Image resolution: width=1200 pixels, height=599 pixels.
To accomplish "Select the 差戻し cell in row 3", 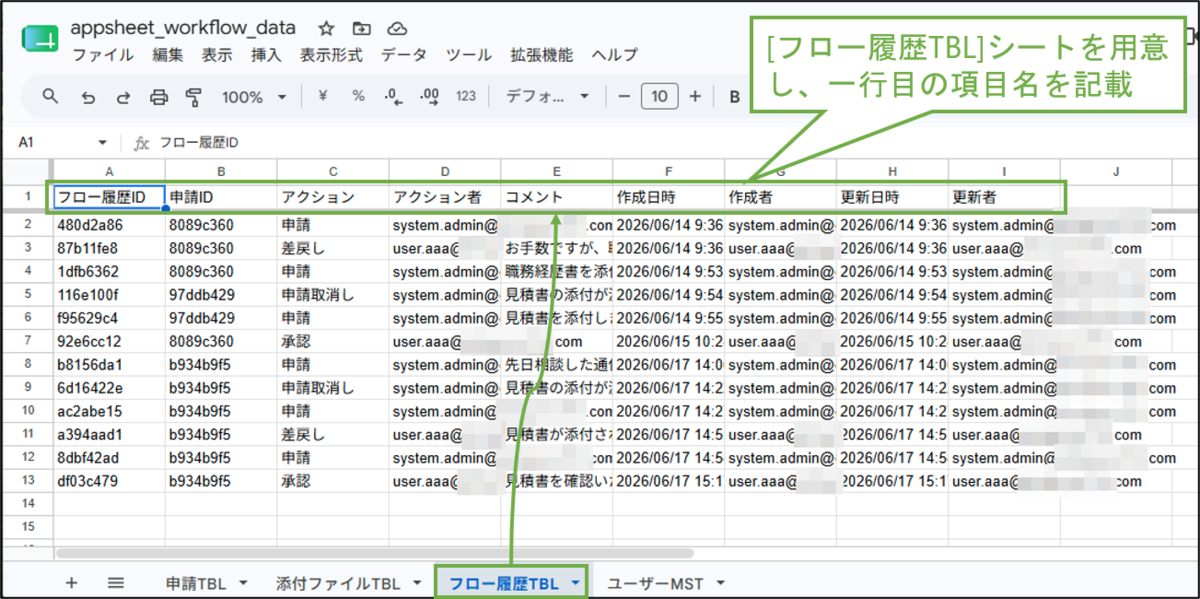I will pyautogui.click(x=333, y=248).
